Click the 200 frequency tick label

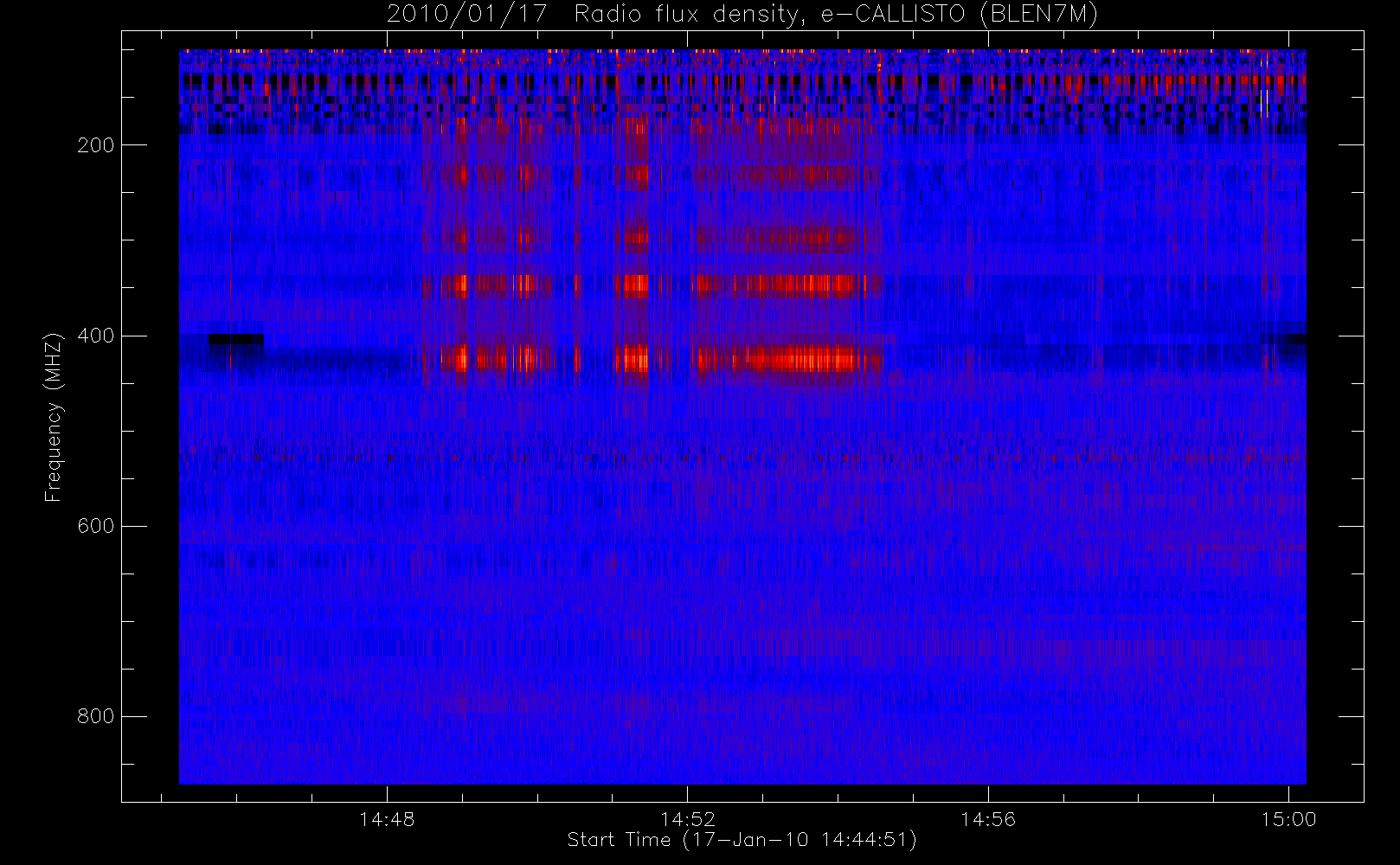96,145
